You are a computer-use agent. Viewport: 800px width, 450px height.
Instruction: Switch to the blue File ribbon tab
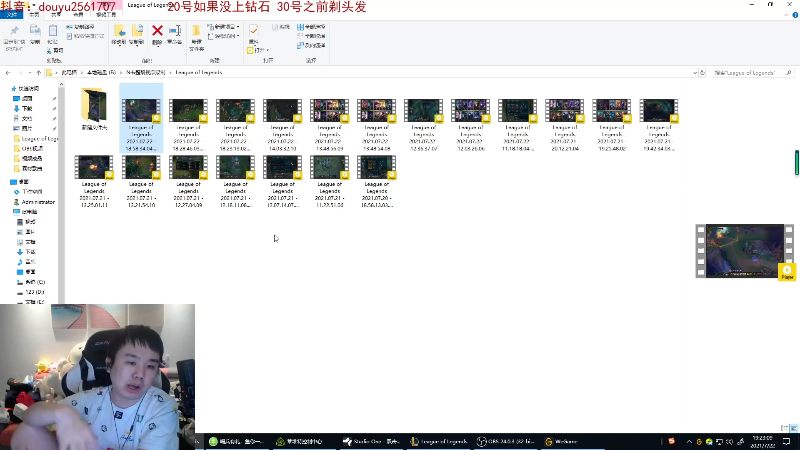click(x=12, y=15)
